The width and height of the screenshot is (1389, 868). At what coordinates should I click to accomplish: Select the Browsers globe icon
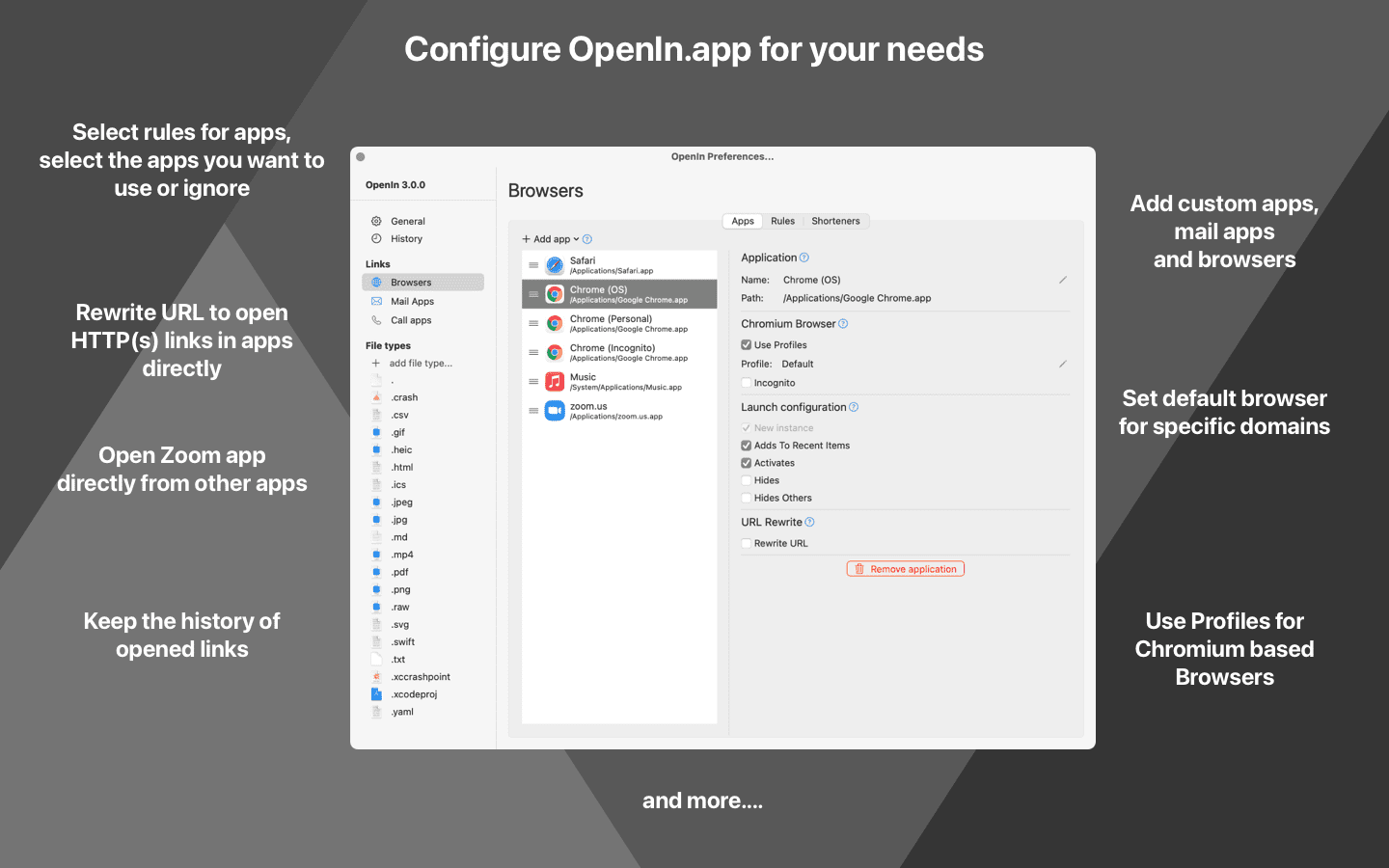click(x=376, y=283)
